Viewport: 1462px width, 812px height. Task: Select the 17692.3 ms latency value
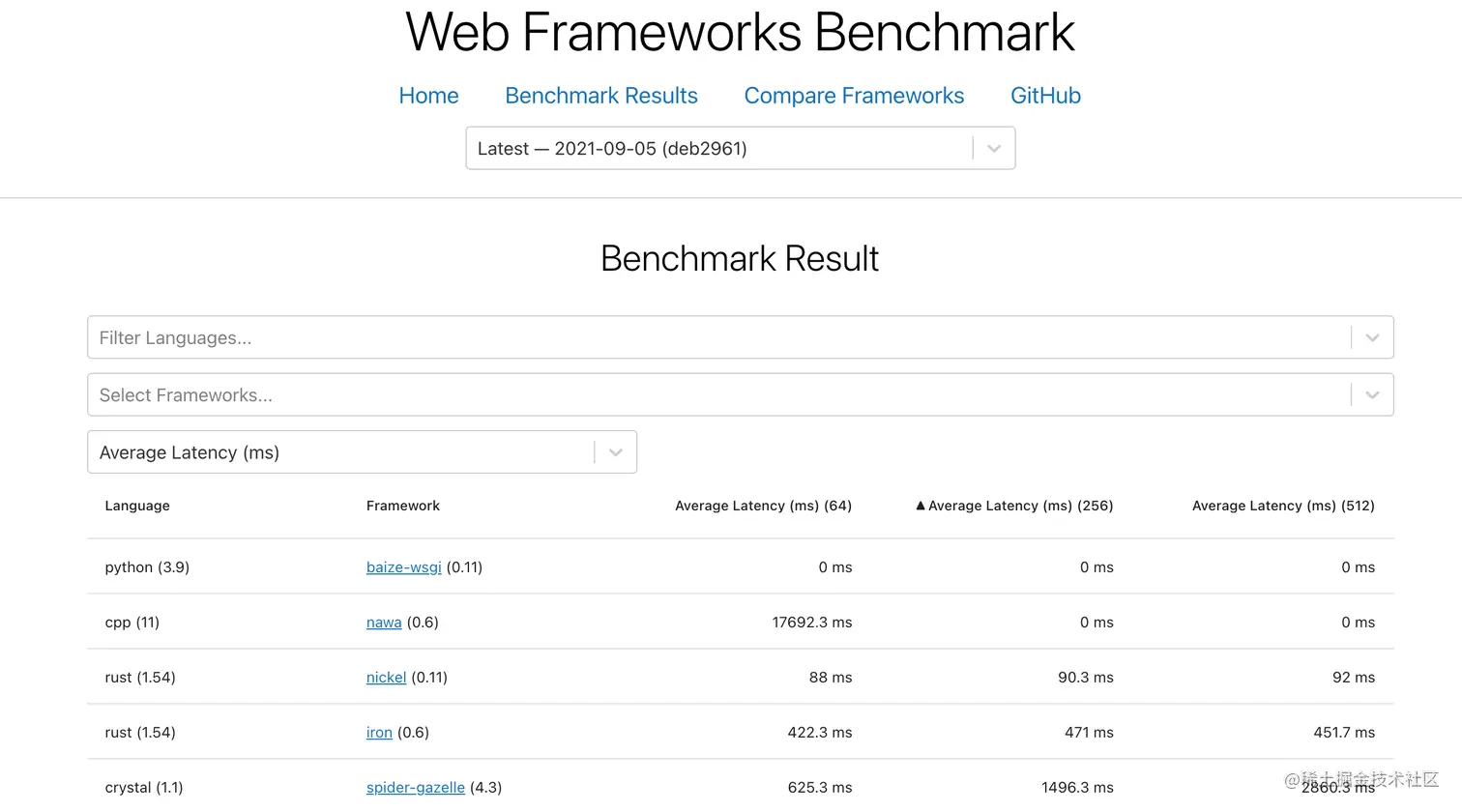point(812,623)
